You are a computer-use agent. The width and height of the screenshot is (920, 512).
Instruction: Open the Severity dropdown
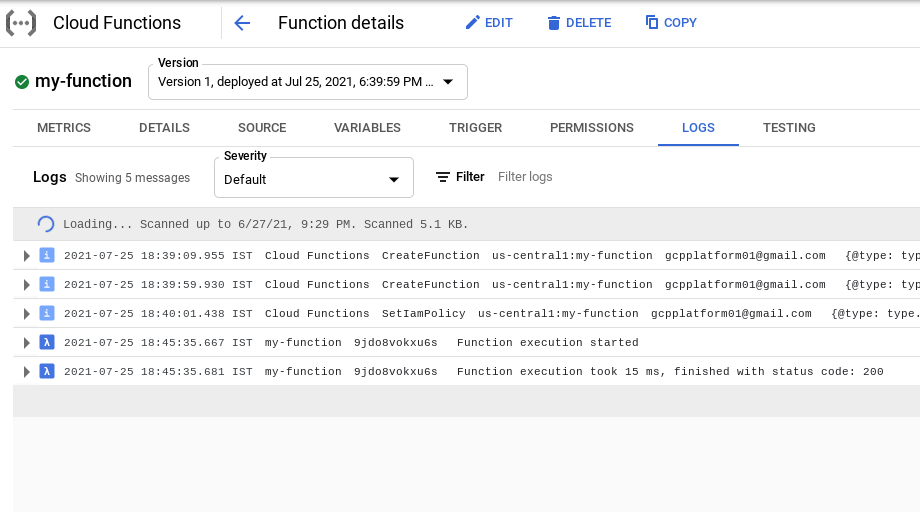313,179
